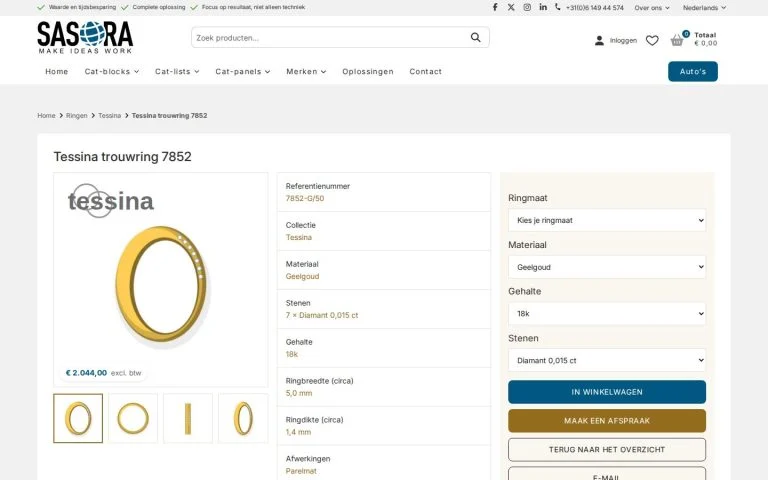
Task: Expand the Cat-panels menu
Action: click(x=242, y=72)
